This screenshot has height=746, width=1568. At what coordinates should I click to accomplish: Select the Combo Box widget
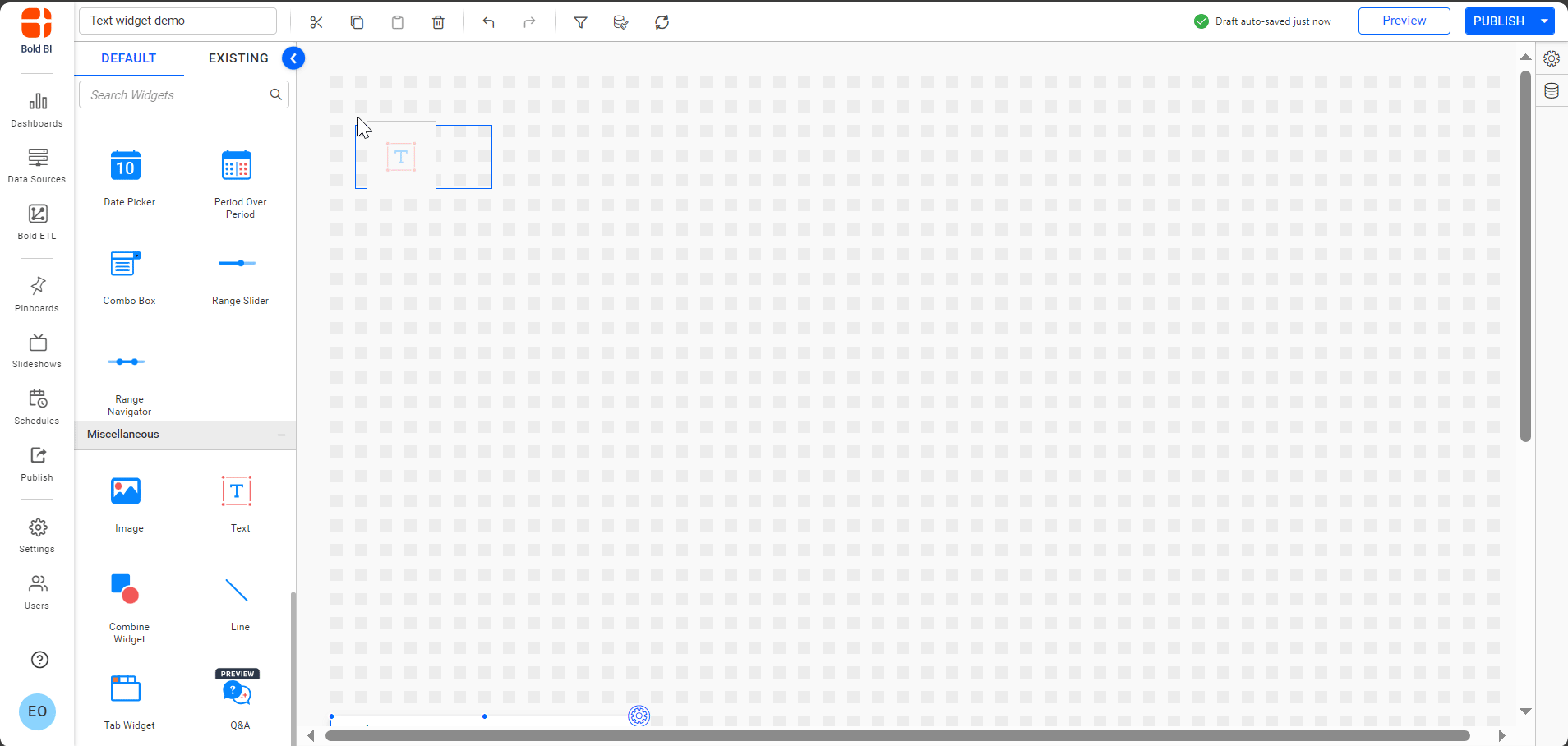tap(126, 264)
